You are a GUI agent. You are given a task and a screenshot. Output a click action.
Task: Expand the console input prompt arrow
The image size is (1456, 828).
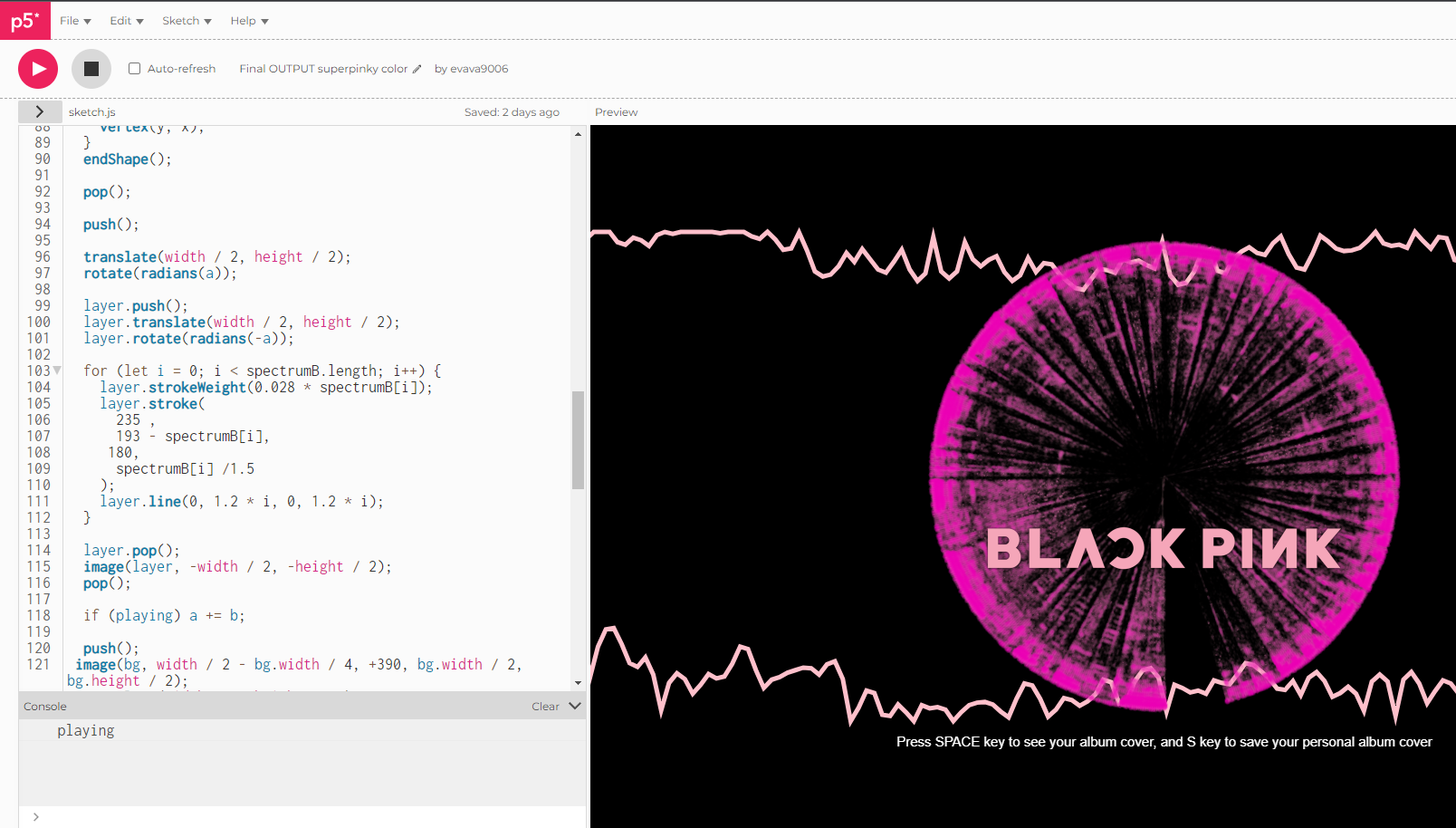click(36, 817)
